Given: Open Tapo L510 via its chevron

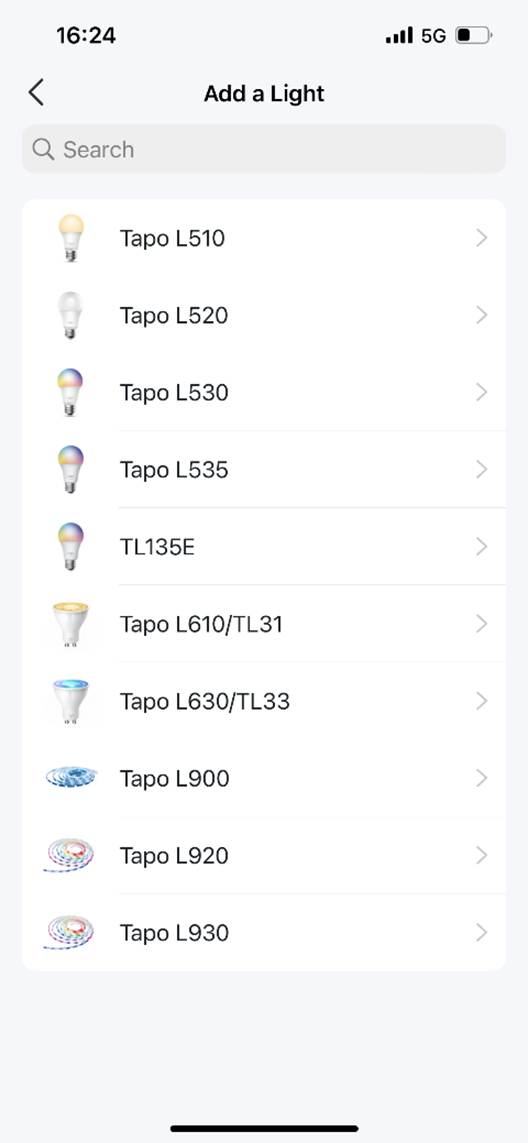Looking at the screenshot, I should [x=481, y=238].
